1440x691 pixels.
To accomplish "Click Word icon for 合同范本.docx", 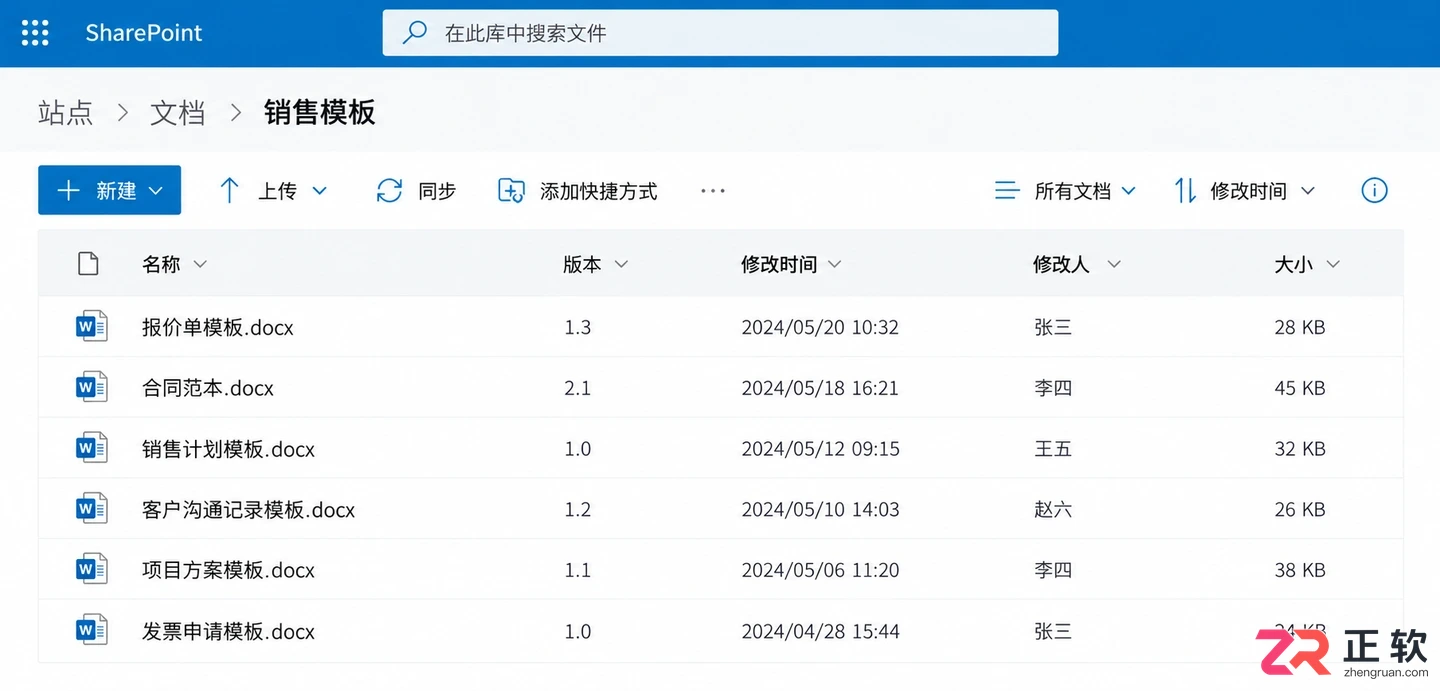I will click(x=92, y=387).
